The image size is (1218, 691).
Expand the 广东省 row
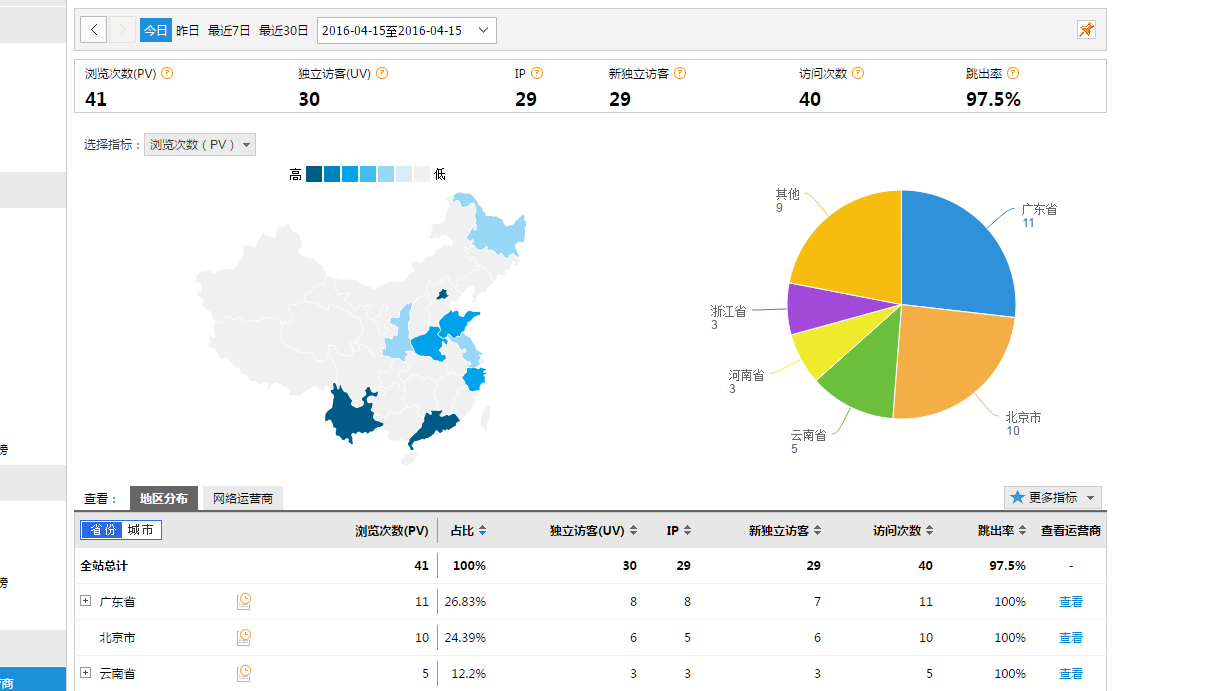pos(86,601)
